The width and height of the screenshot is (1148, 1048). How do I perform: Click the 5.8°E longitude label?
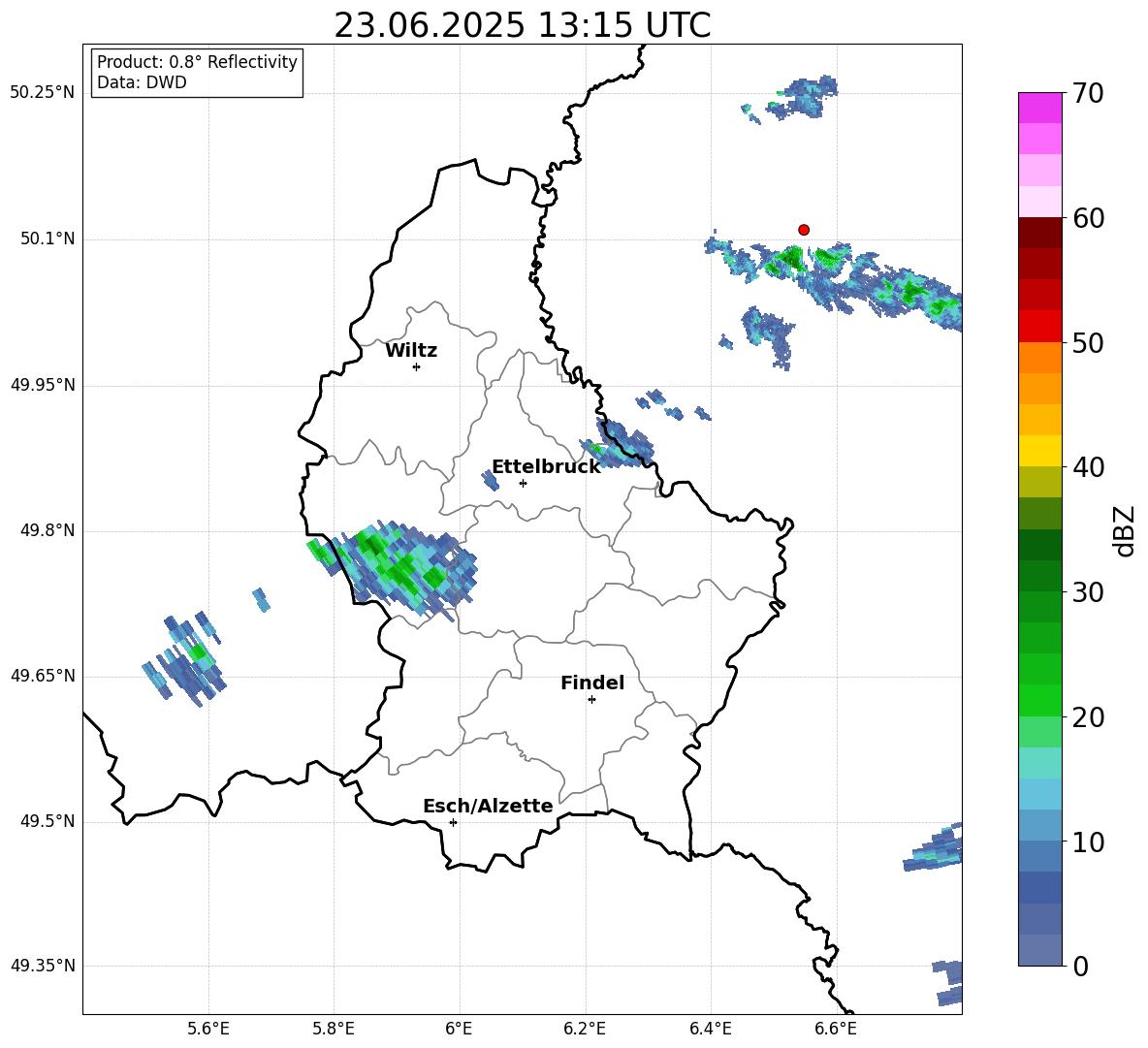click(x=334, y=1030)
